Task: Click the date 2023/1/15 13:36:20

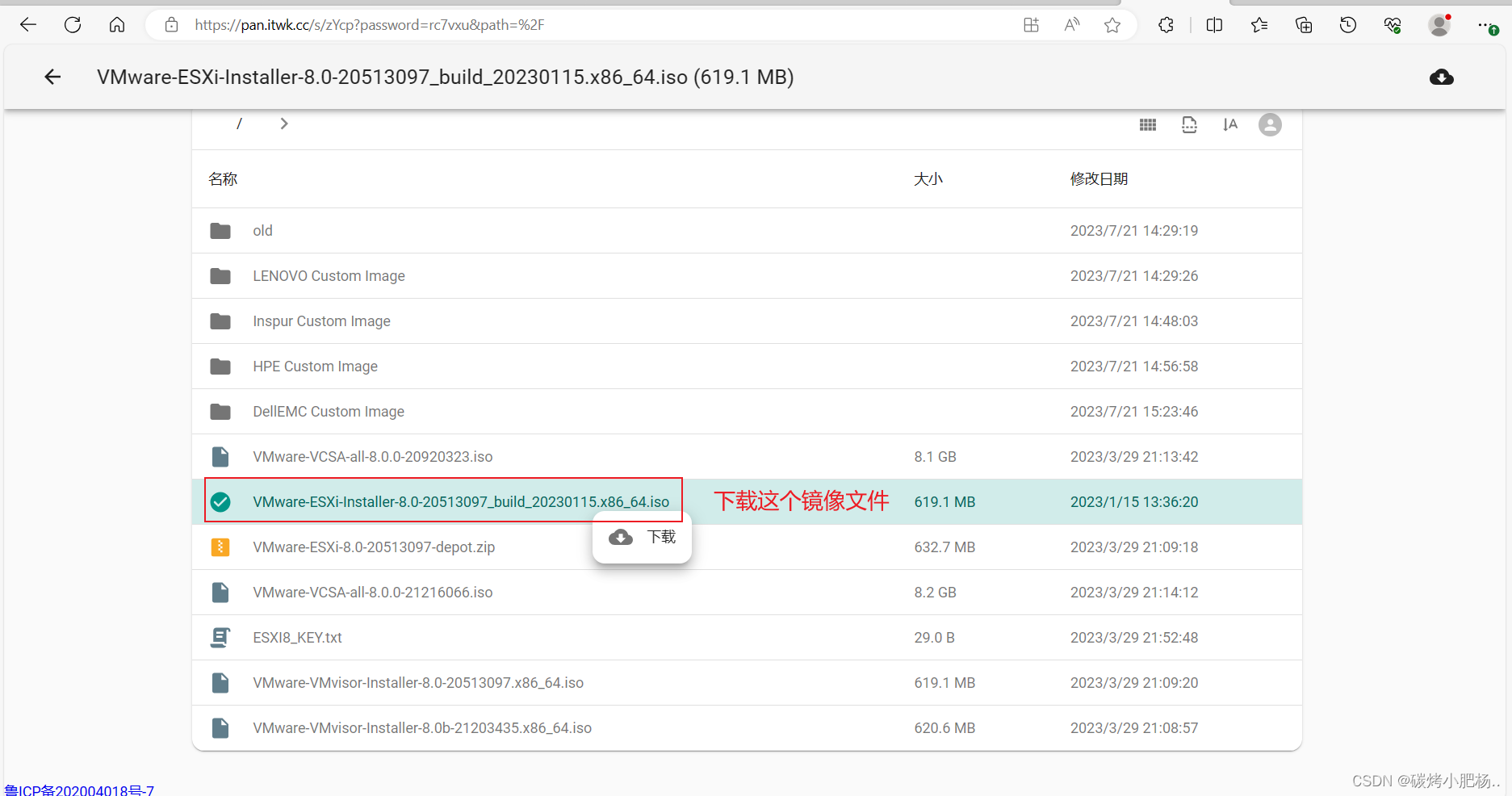Action: (x=1134, y=502)
